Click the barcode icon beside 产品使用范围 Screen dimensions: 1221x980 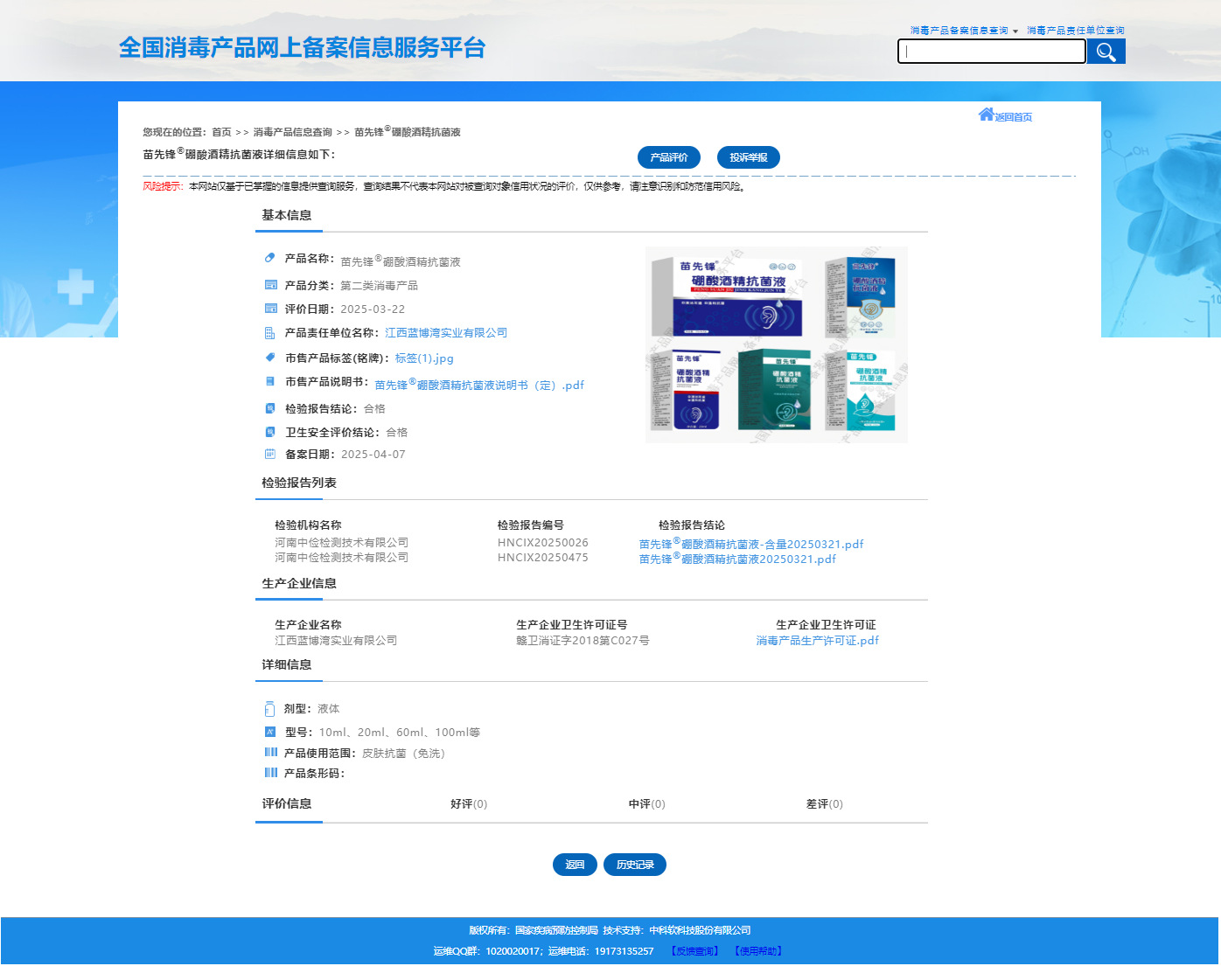pos(271,753)
